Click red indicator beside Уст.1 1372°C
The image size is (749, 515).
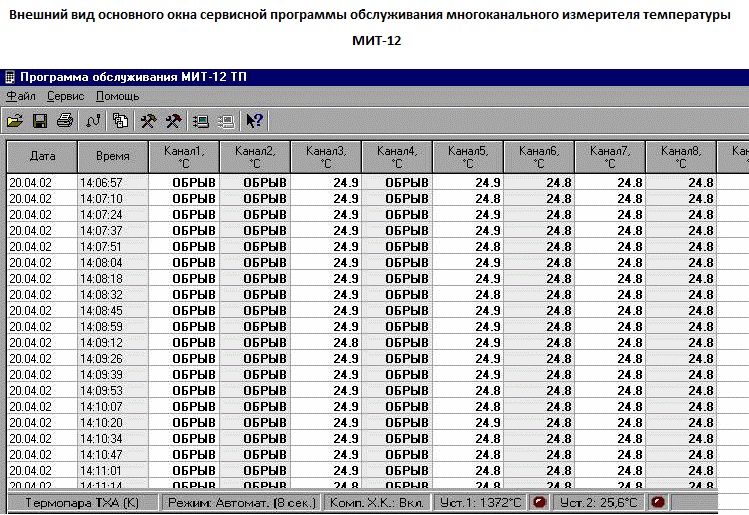539,502
